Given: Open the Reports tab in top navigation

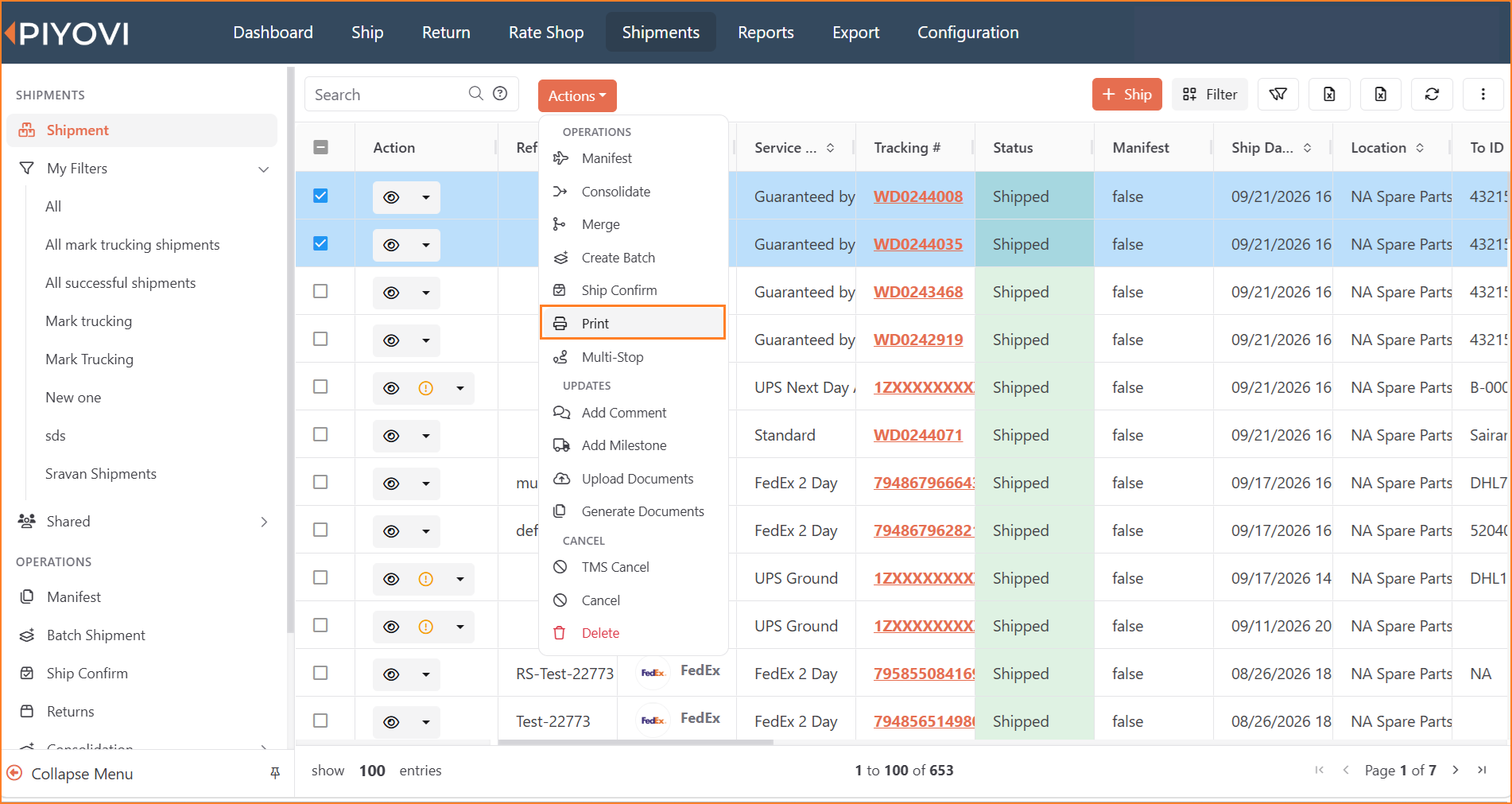Looking at the screenshot, I should click(x=766, y=33).
